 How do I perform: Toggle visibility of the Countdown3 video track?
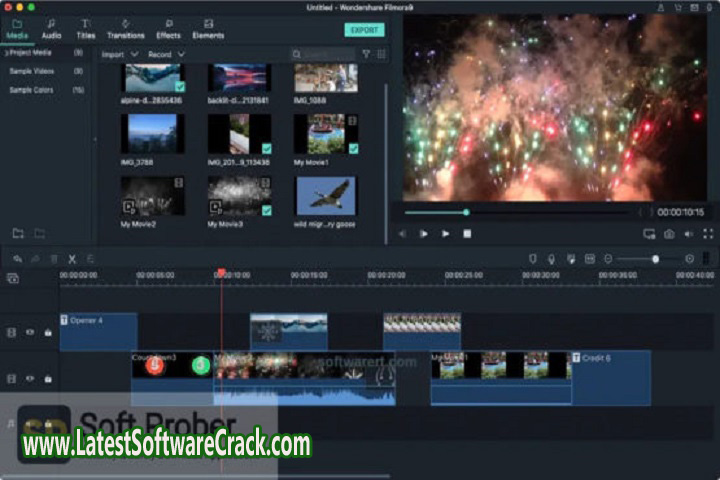point(30,379)
